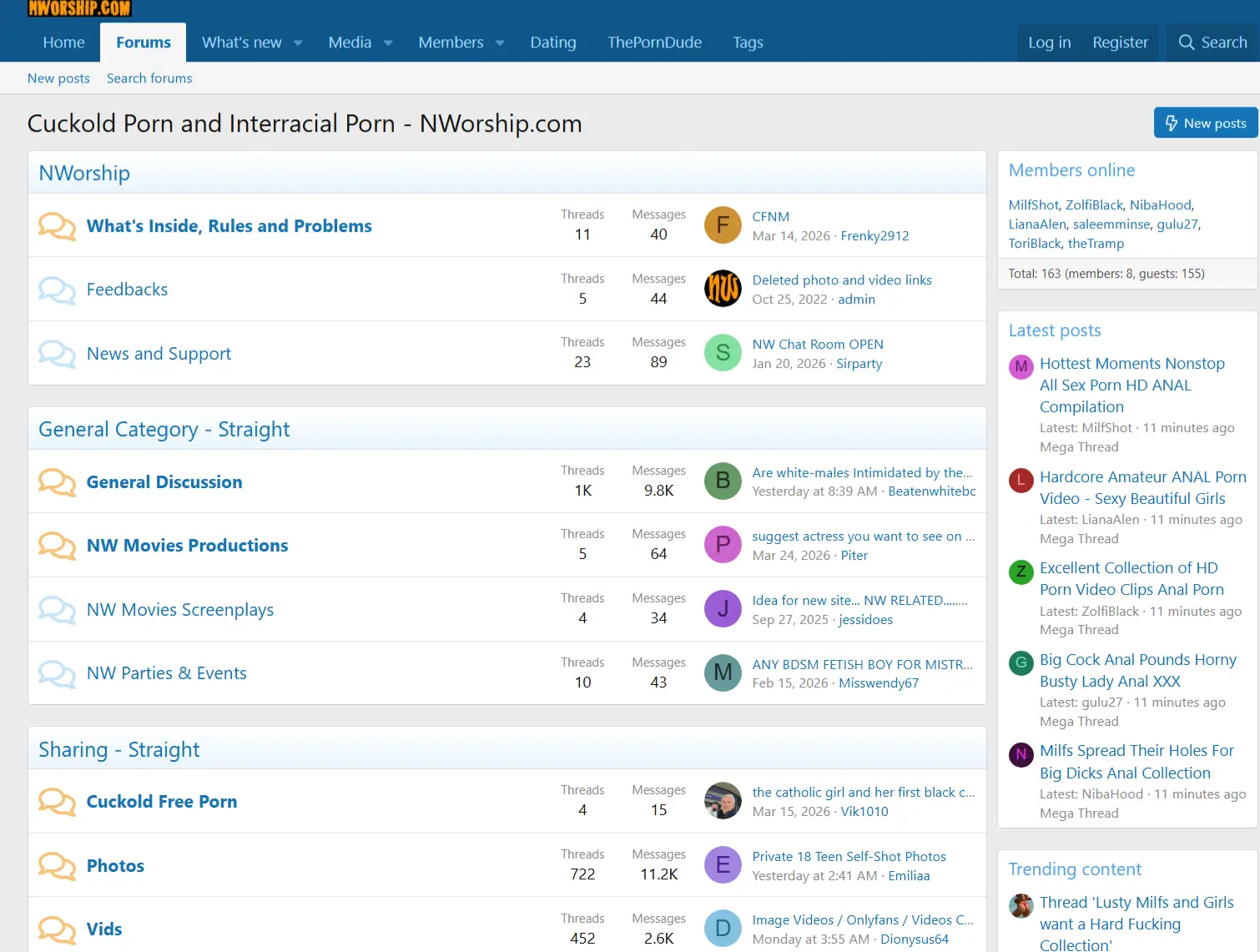
Task: Expand the Media menu arrow
Action: [x=388, y=43]
